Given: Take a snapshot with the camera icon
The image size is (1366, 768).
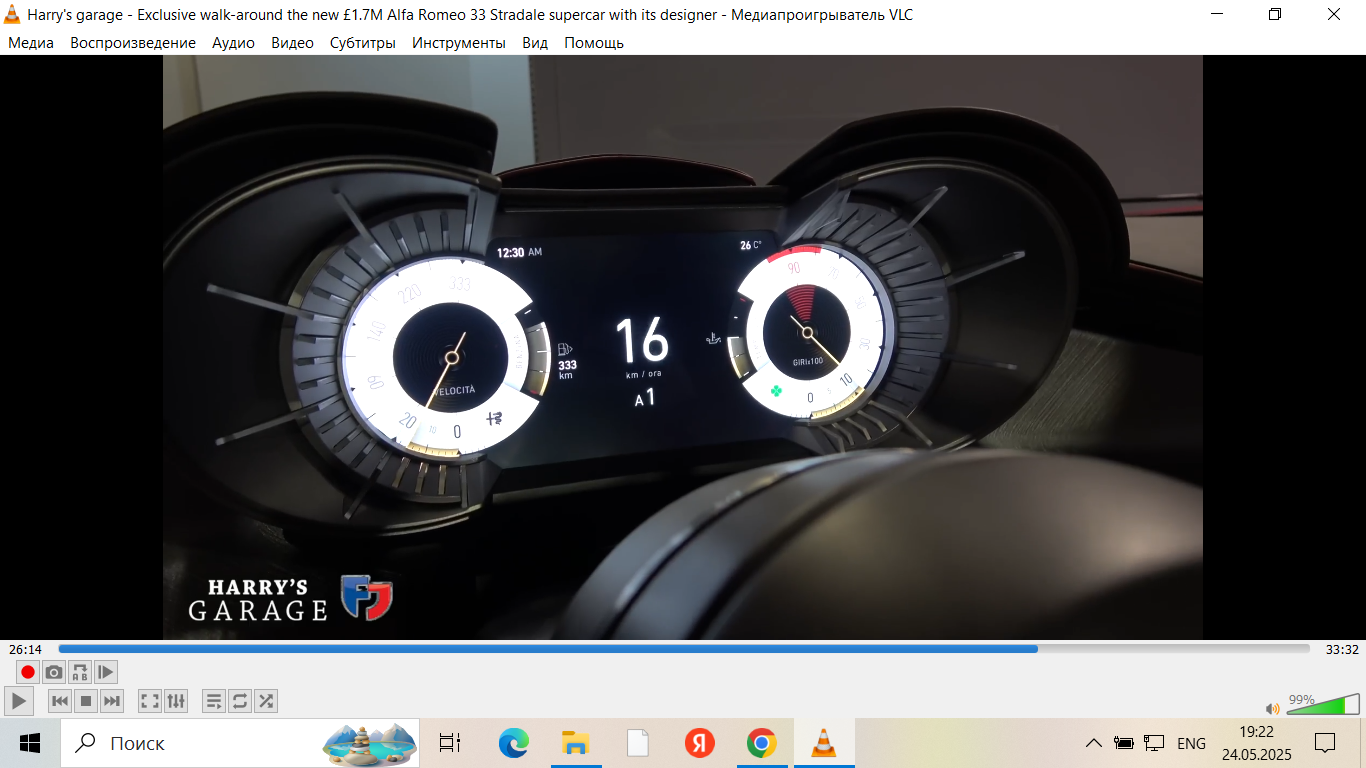Looking at the screenshot, I should [x=54, y=672].
